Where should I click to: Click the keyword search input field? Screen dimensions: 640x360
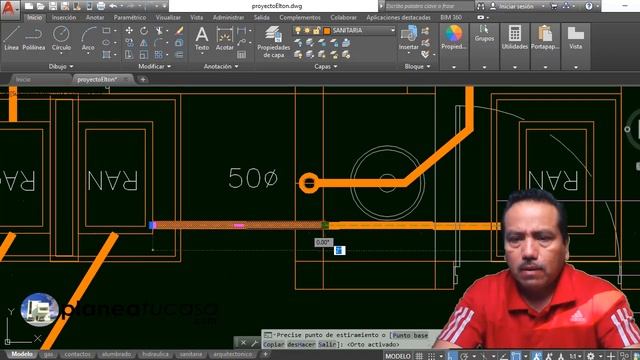tap(429, 6)
